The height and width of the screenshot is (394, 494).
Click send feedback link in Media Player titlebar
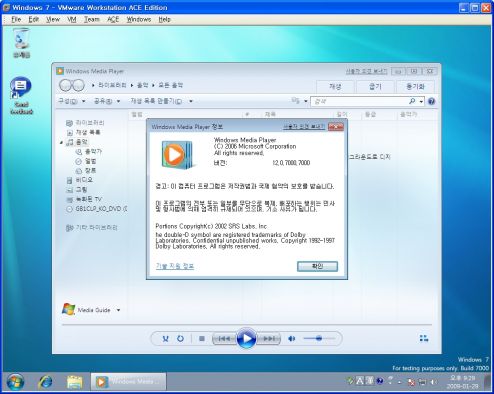point(366,71)
